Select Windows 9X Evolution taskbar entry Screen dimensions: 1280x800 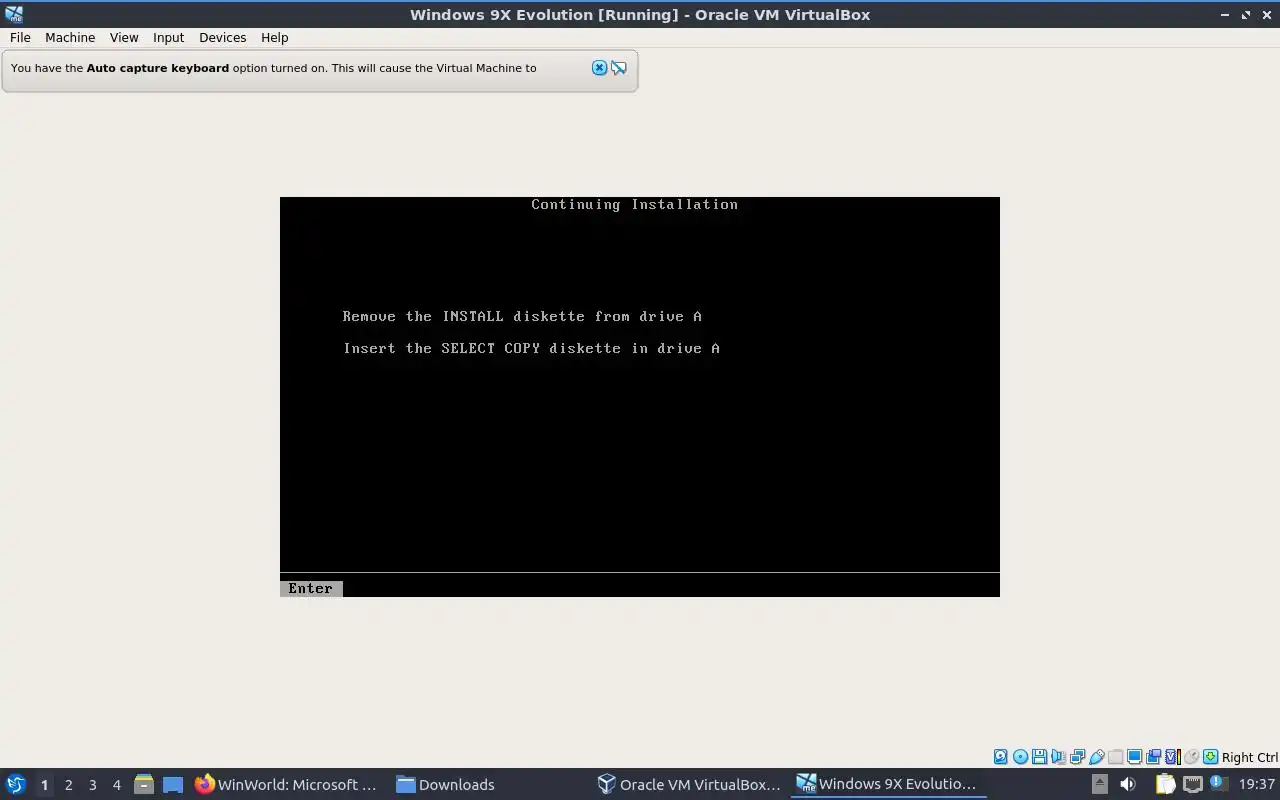pos(887,784)
